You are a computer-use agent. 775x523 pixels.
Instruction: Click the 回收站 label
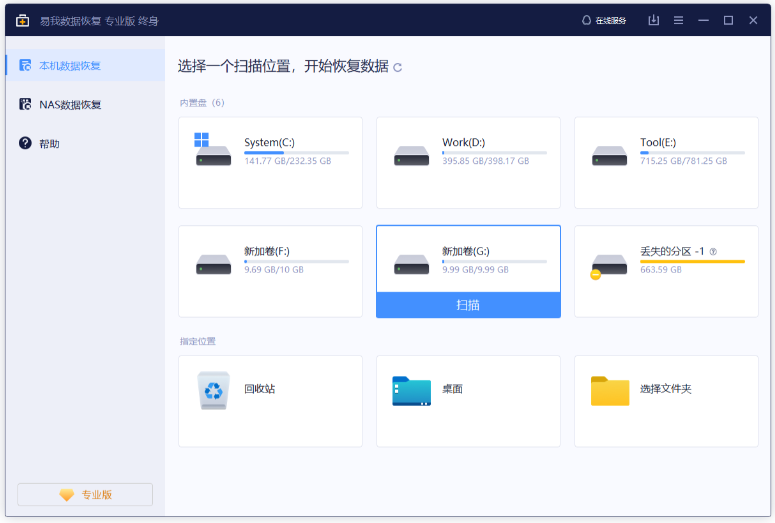point(259,389)
